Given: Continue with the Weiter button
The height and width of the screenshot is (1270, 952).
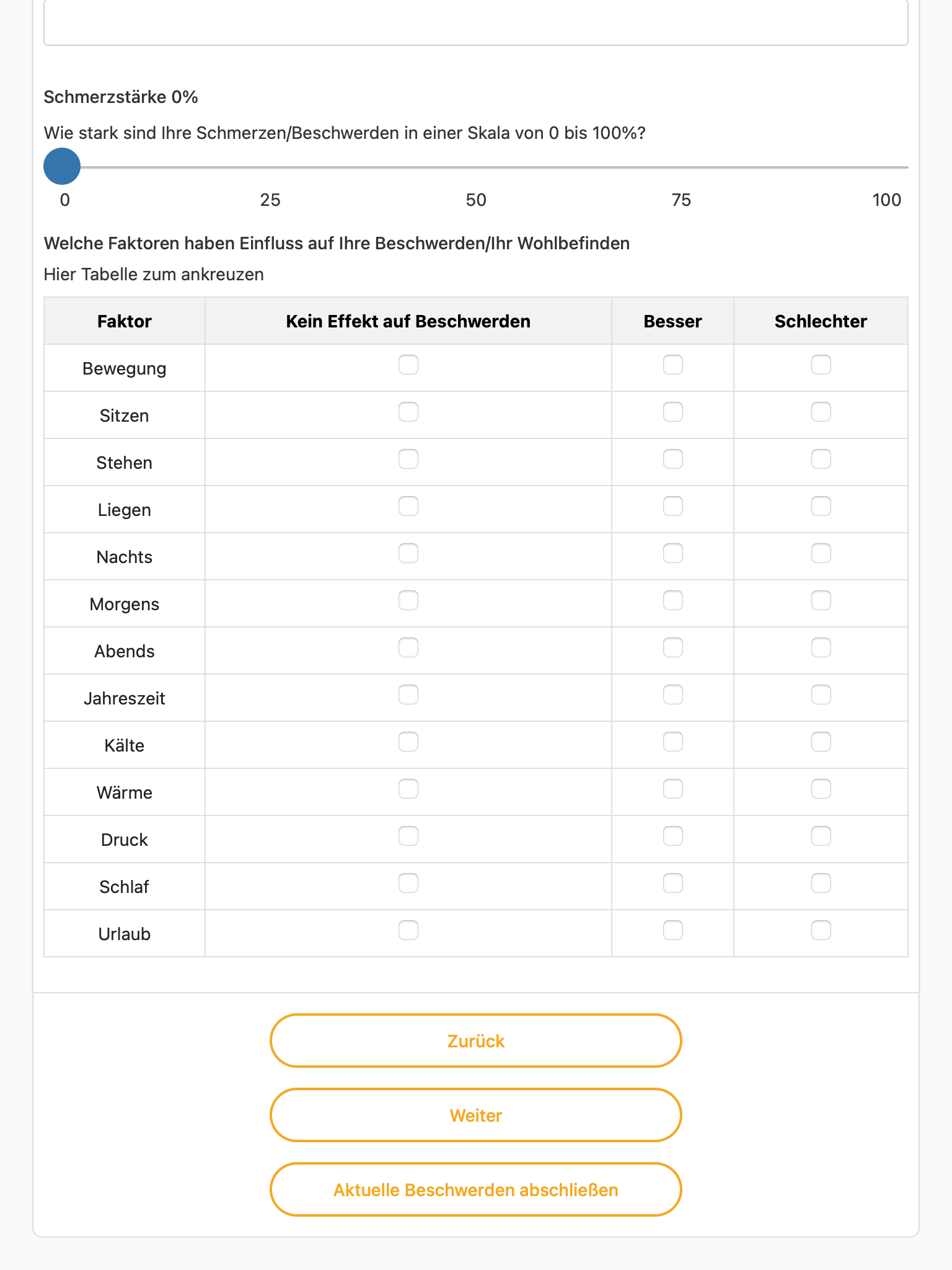Looking at the screenshot, I should [x=476, y=1115].
